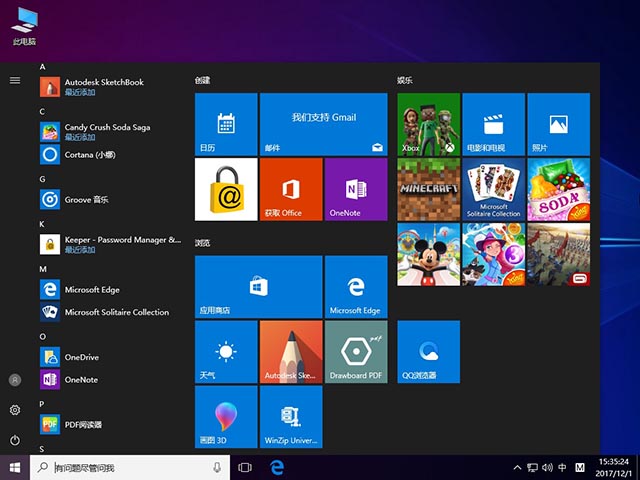The image size is (640, 480).
Task: Open PDF阅读器 from the app list
Action: click(110, 424)
